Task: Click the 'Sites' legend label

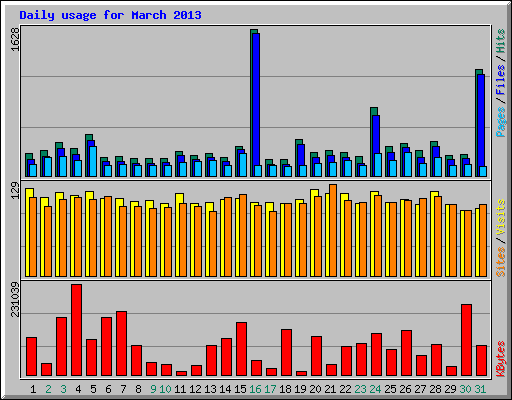Action: (x=500, y=262)
